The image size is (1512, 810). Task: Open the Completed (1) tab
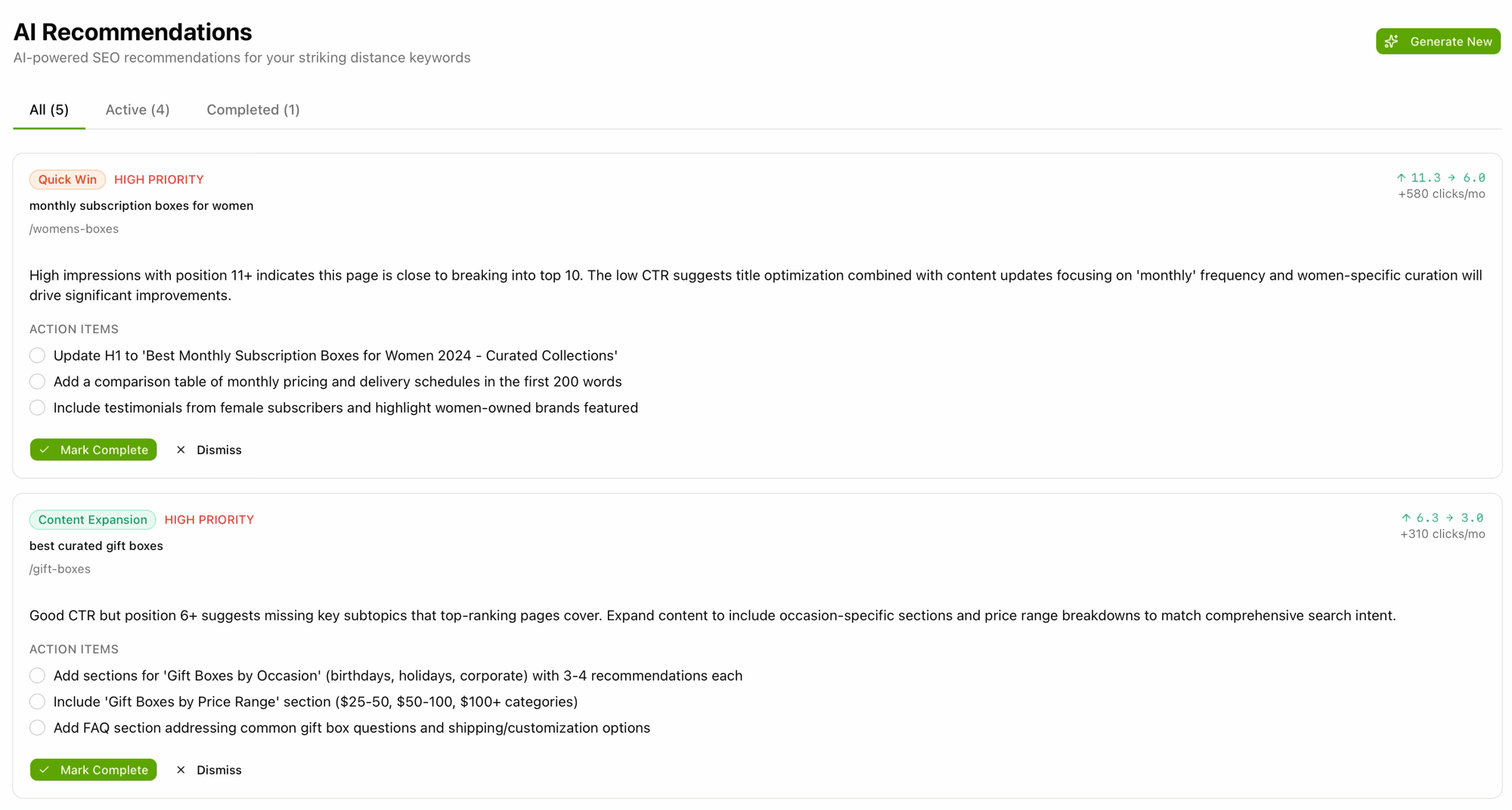(253, 110)
